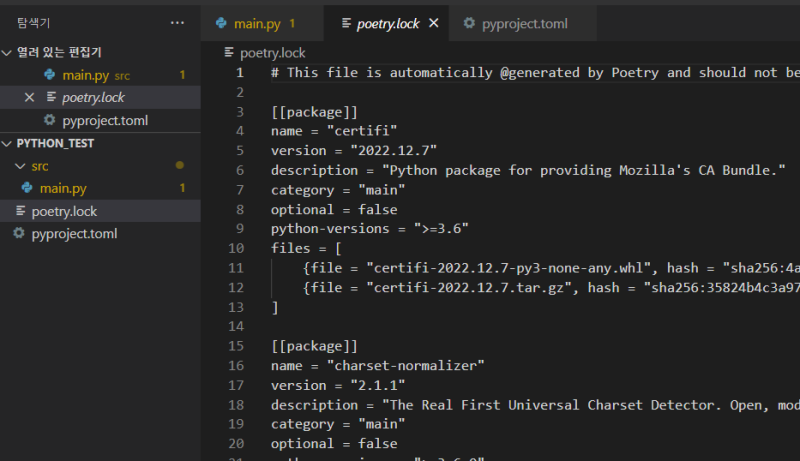Screen dimensions: 800x461
Task: Click line number 10 in the gutter
Action: 236,248
